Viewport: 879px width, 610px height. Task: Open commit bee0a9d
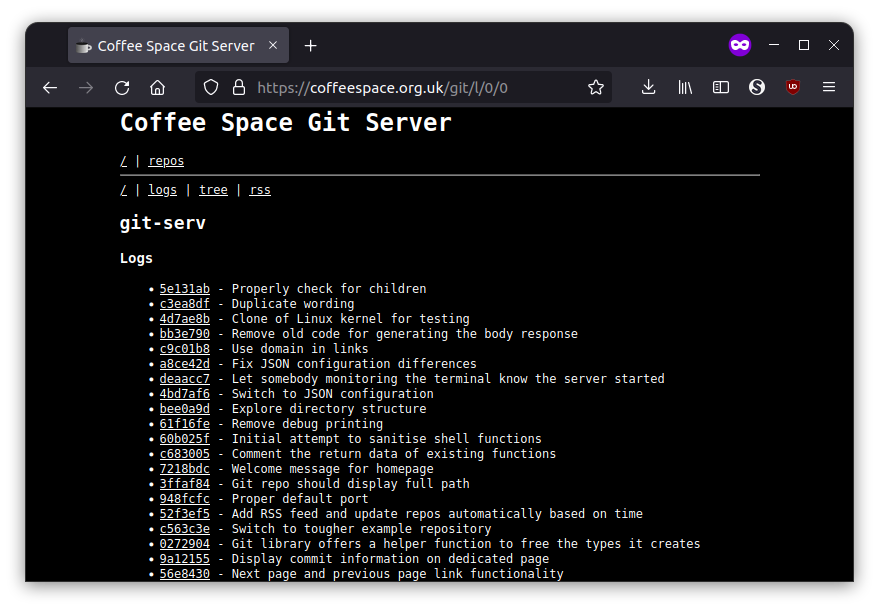(184, 409)
